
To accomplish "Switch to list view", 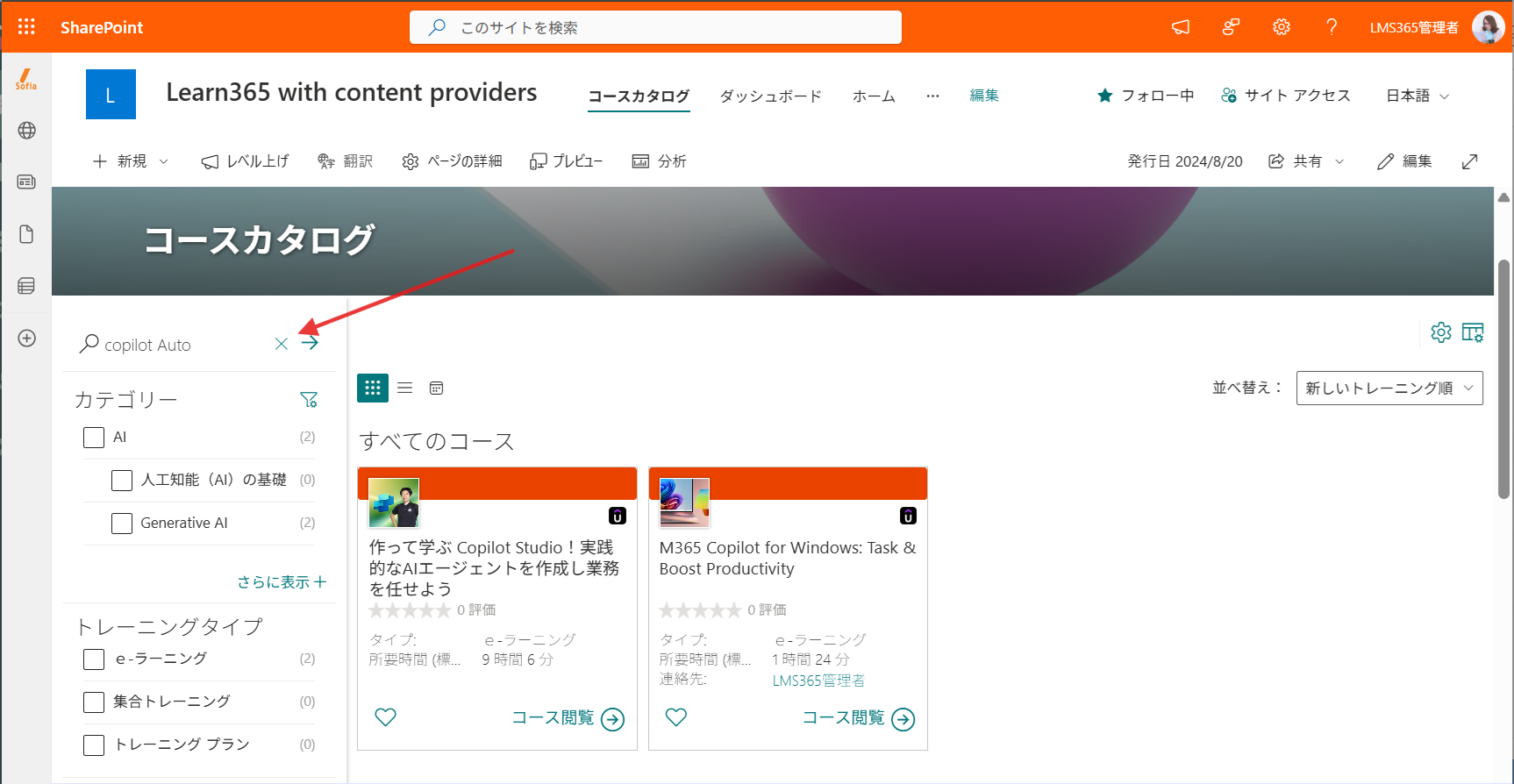I will [404, 388].
